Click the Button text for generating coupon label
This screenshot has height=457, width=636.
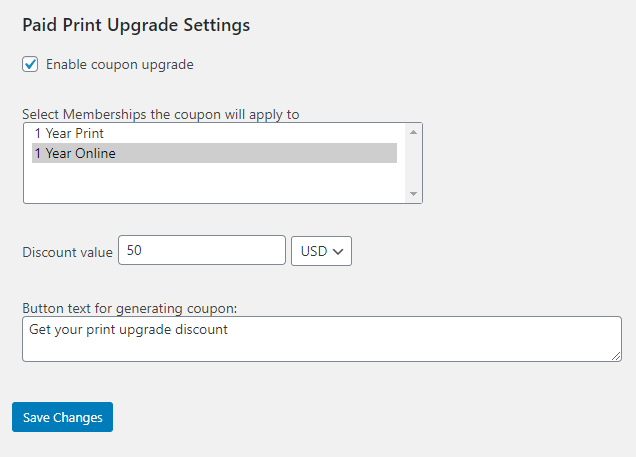130,308
